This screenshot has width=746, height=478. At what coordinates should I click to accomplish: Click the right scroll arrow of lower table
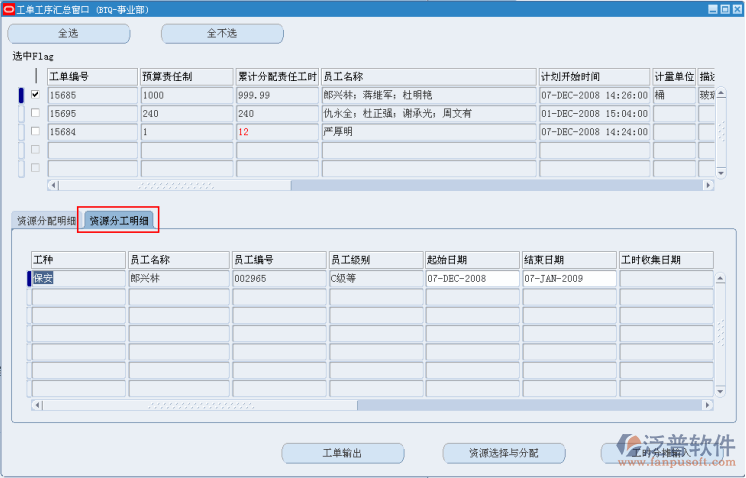point(708,405)
